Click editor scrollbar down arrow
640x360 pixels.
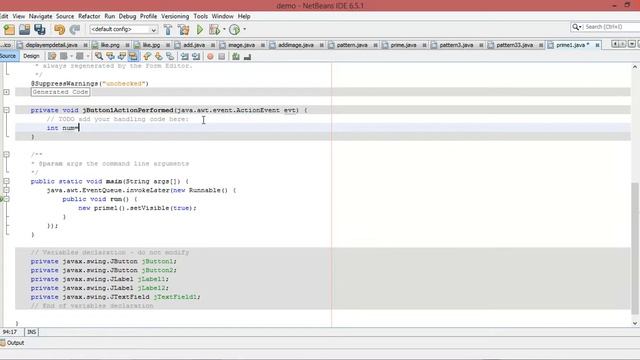click(x=635, y=323)
